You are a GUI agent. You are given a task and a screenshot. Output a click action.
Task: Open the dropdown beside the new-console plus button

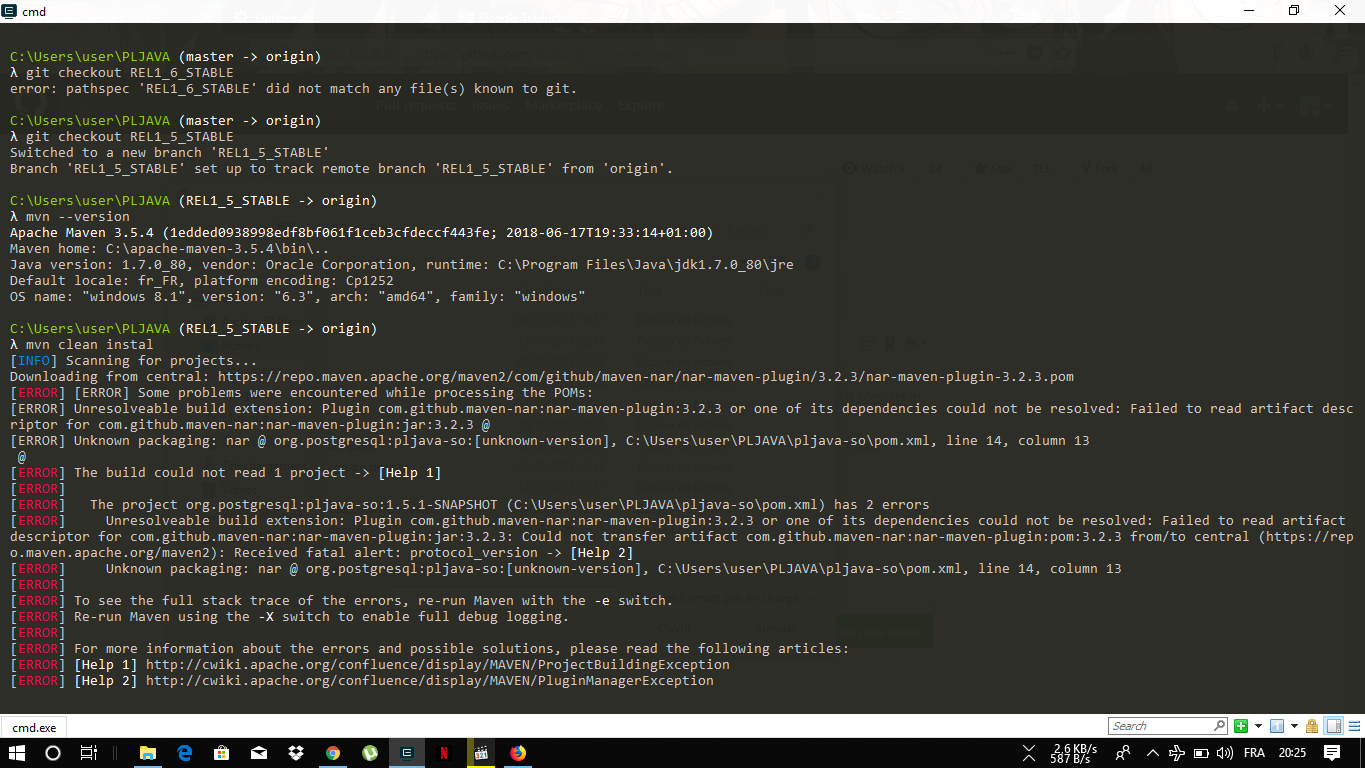(x=1258, y=725)
